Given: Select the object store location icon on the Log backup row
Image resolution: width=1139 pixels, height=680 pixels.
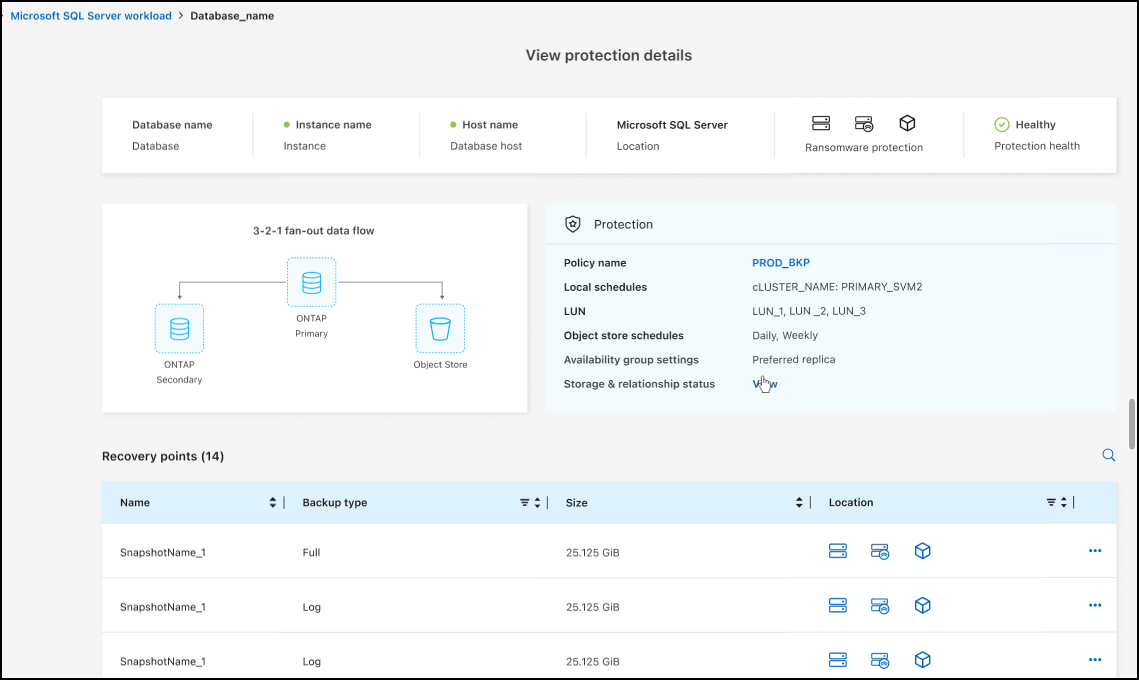Looking at the screenshot, I should [922, 605].
